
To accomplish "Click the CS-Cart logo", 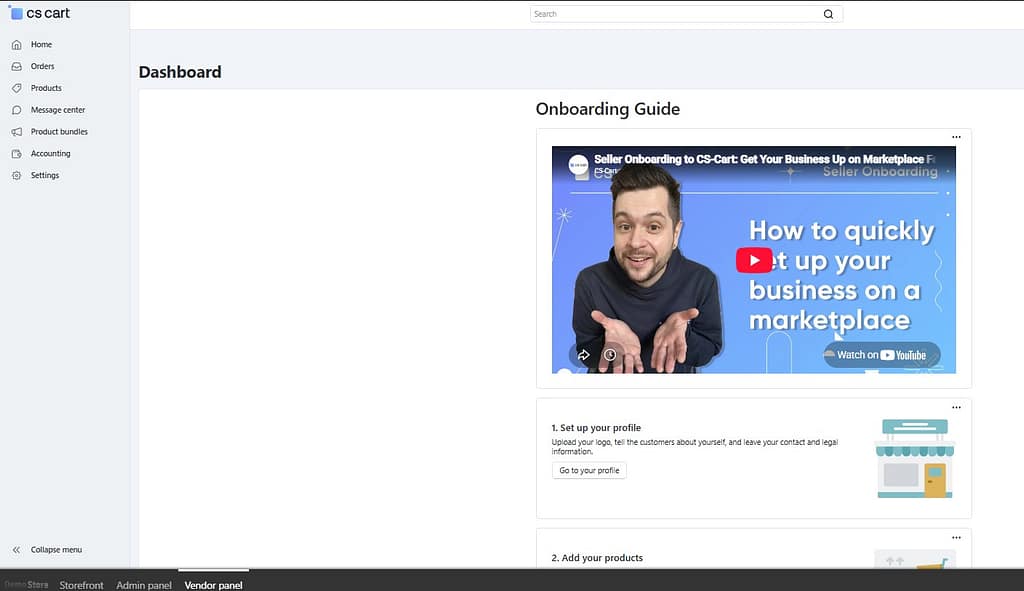I will [x=39, y=13].
